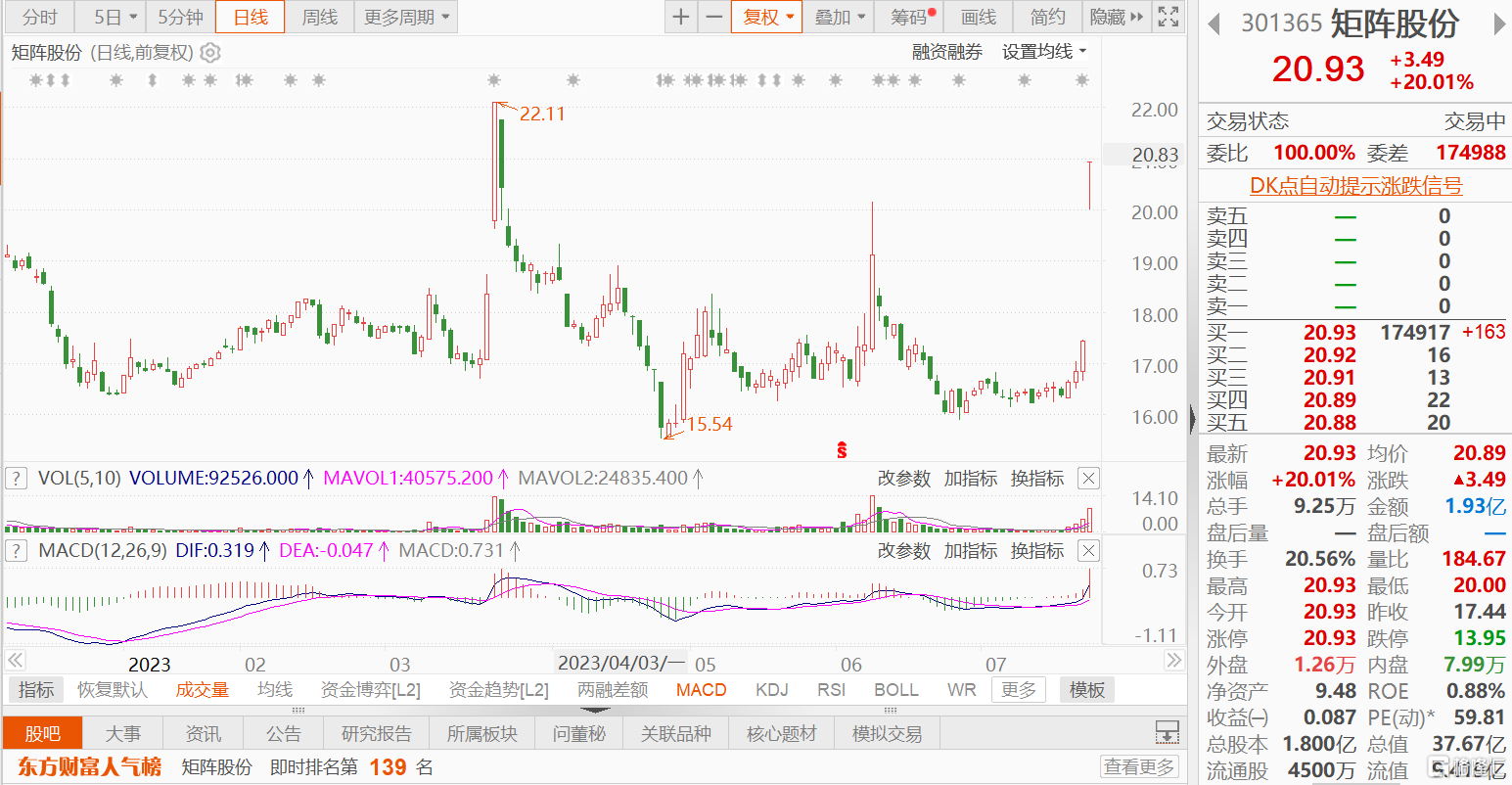Open VOL indicator help question mark
Viewport: 1512px width, 785px height.
[16, 479]
